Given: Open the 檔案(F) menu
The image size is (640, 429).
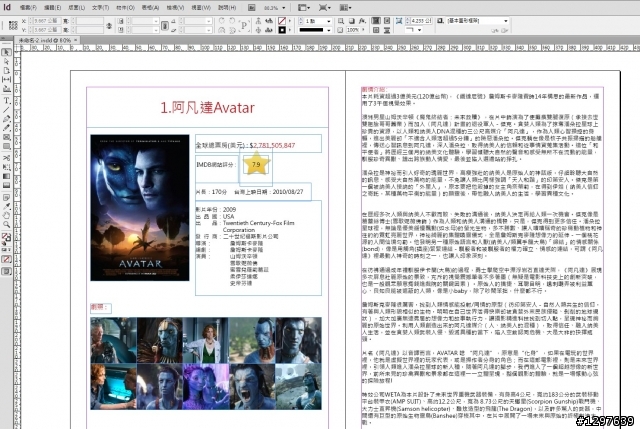Looking at the screenshot, I should [x=28, y=7].
